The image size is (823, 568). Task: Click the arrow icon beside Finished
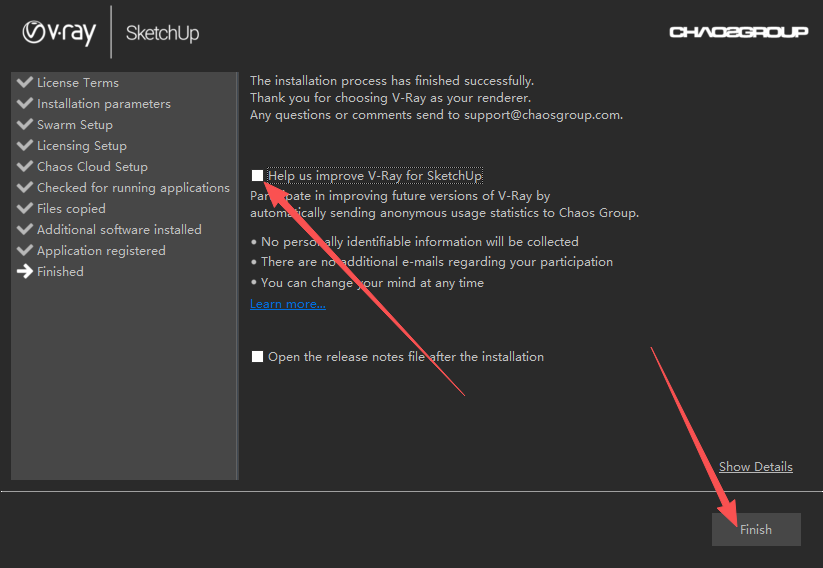(25, 271)
